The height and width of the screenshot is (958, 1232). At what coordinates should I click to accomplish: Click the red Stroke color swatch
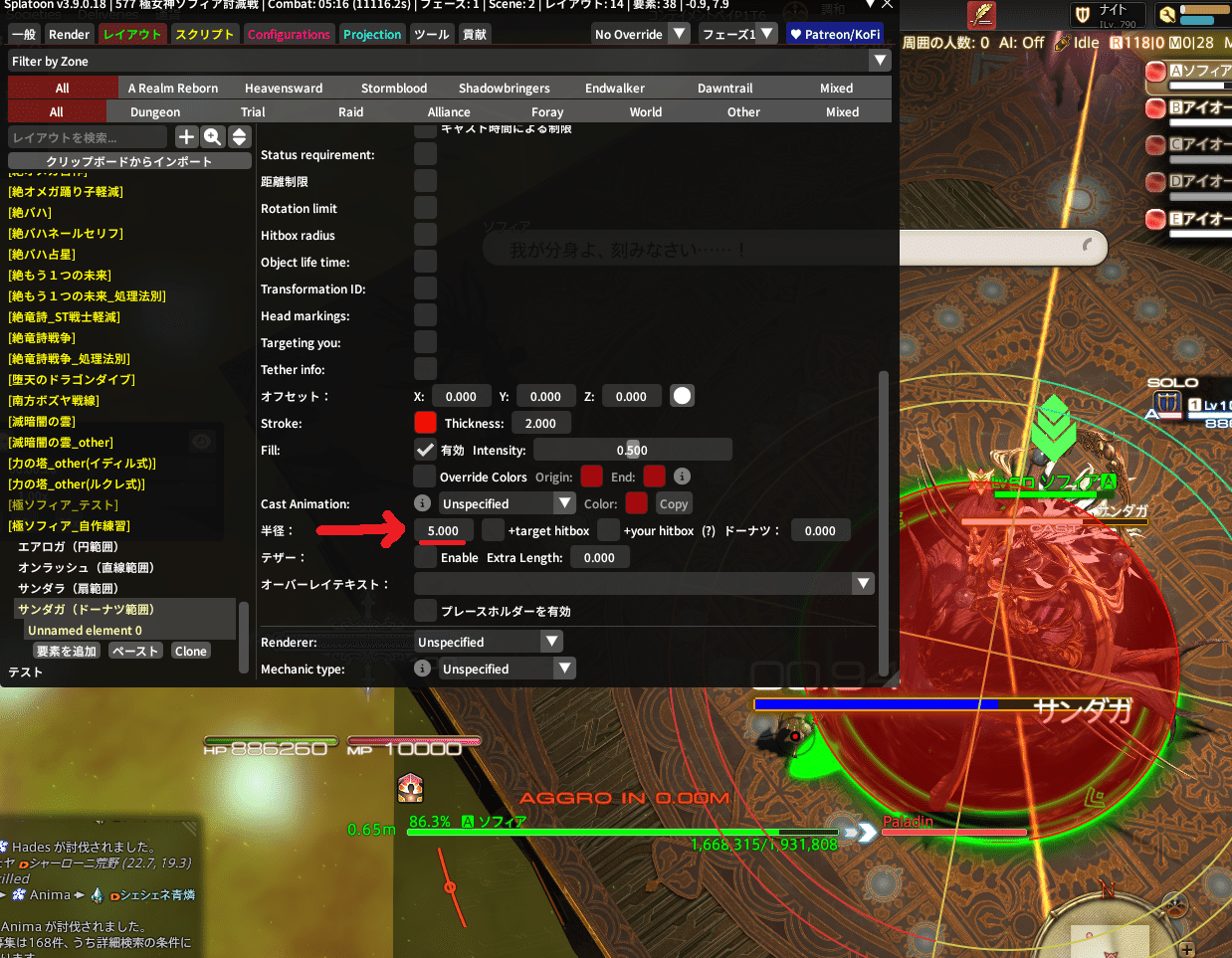coord(425,423)
